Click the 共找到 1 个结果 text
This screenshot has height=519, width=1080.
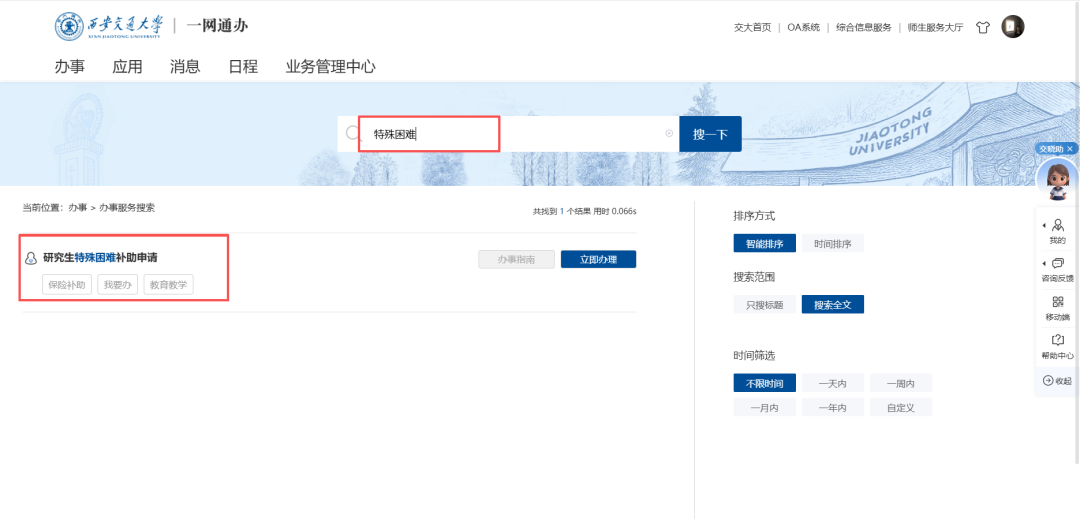(561, 211)
